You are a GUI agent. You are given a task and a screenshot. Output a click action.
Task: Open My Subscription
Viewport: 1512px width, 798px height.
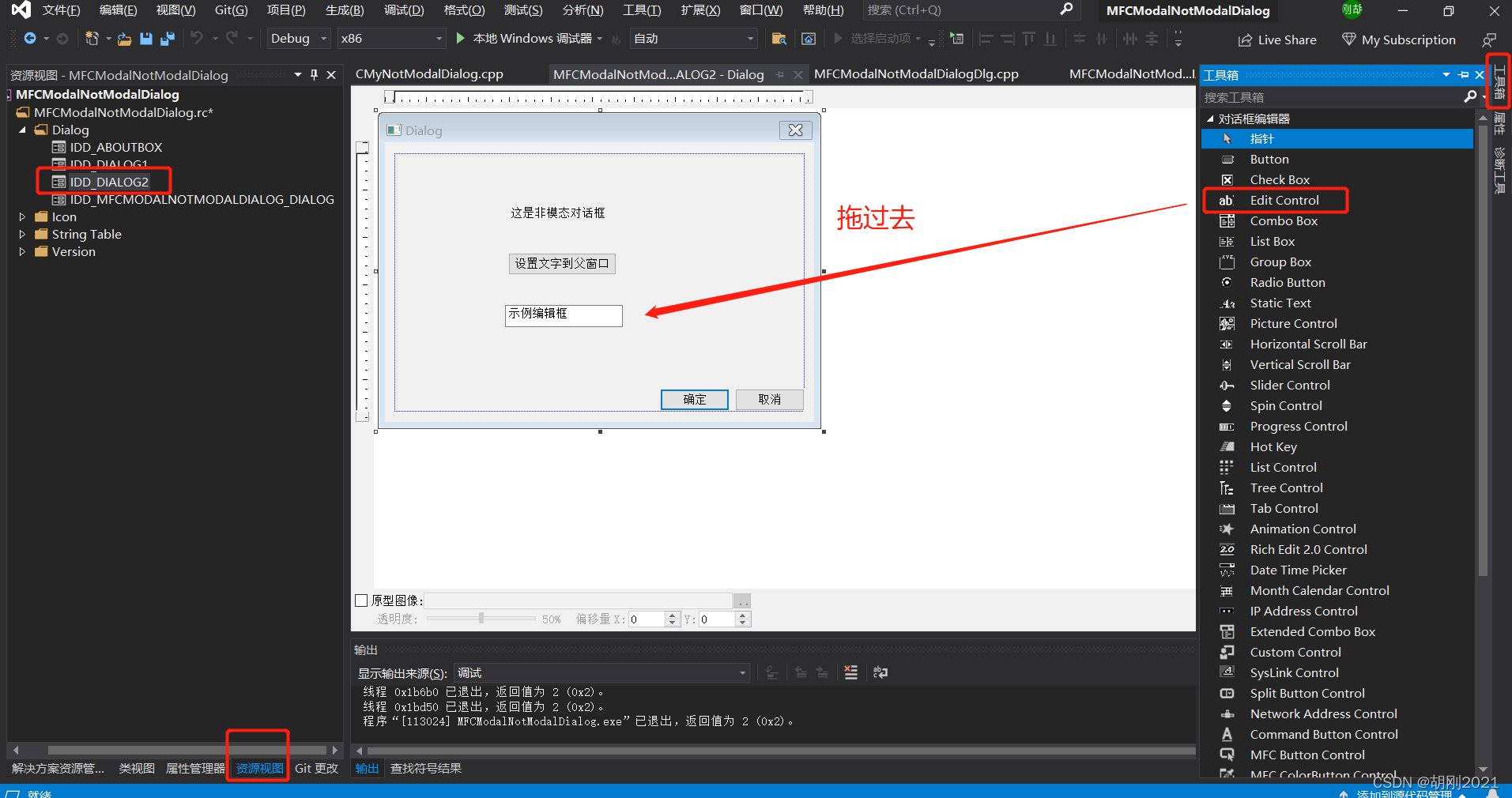coord(1398,40)
